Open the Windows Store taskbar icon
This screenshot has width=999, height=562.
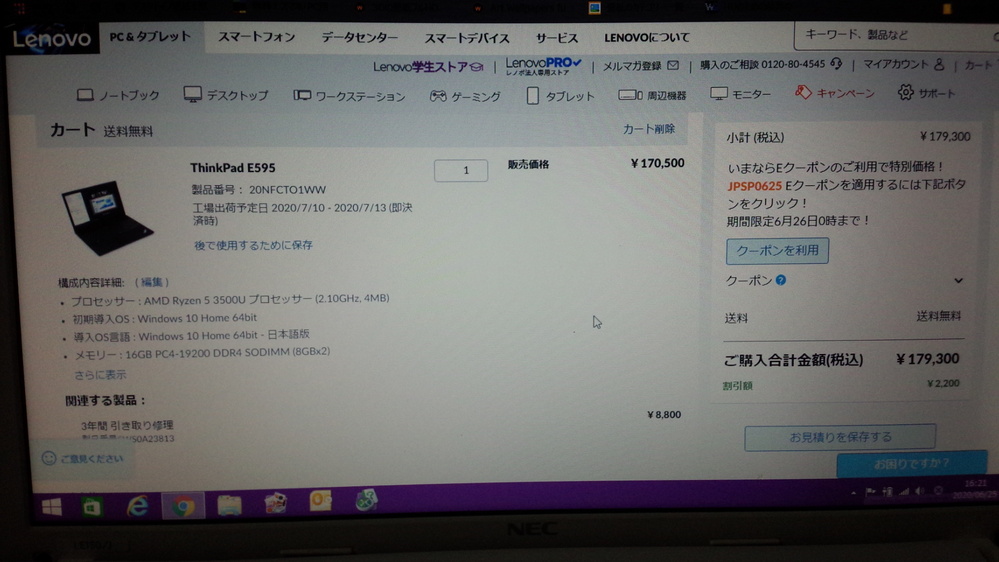point(92,508)
